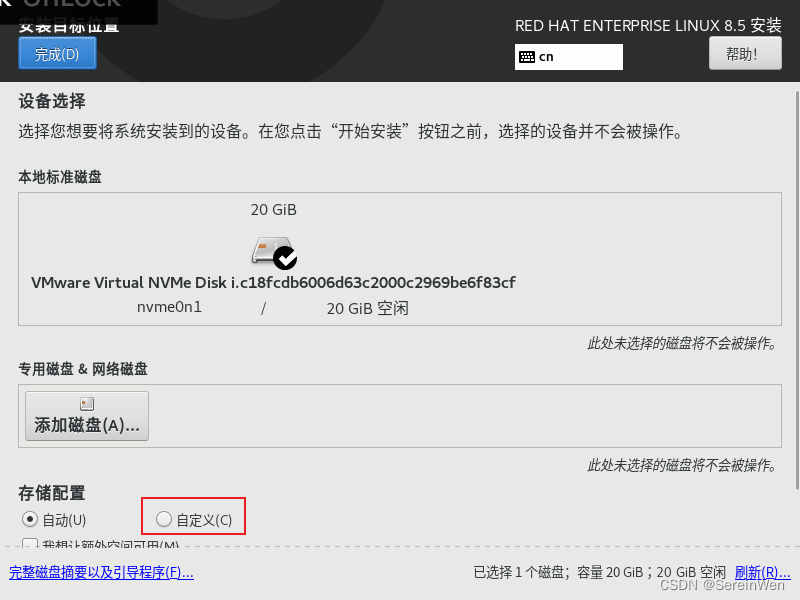Click the keyboard layout icon next to cn
Screen dimensions: 800x600
527,57
